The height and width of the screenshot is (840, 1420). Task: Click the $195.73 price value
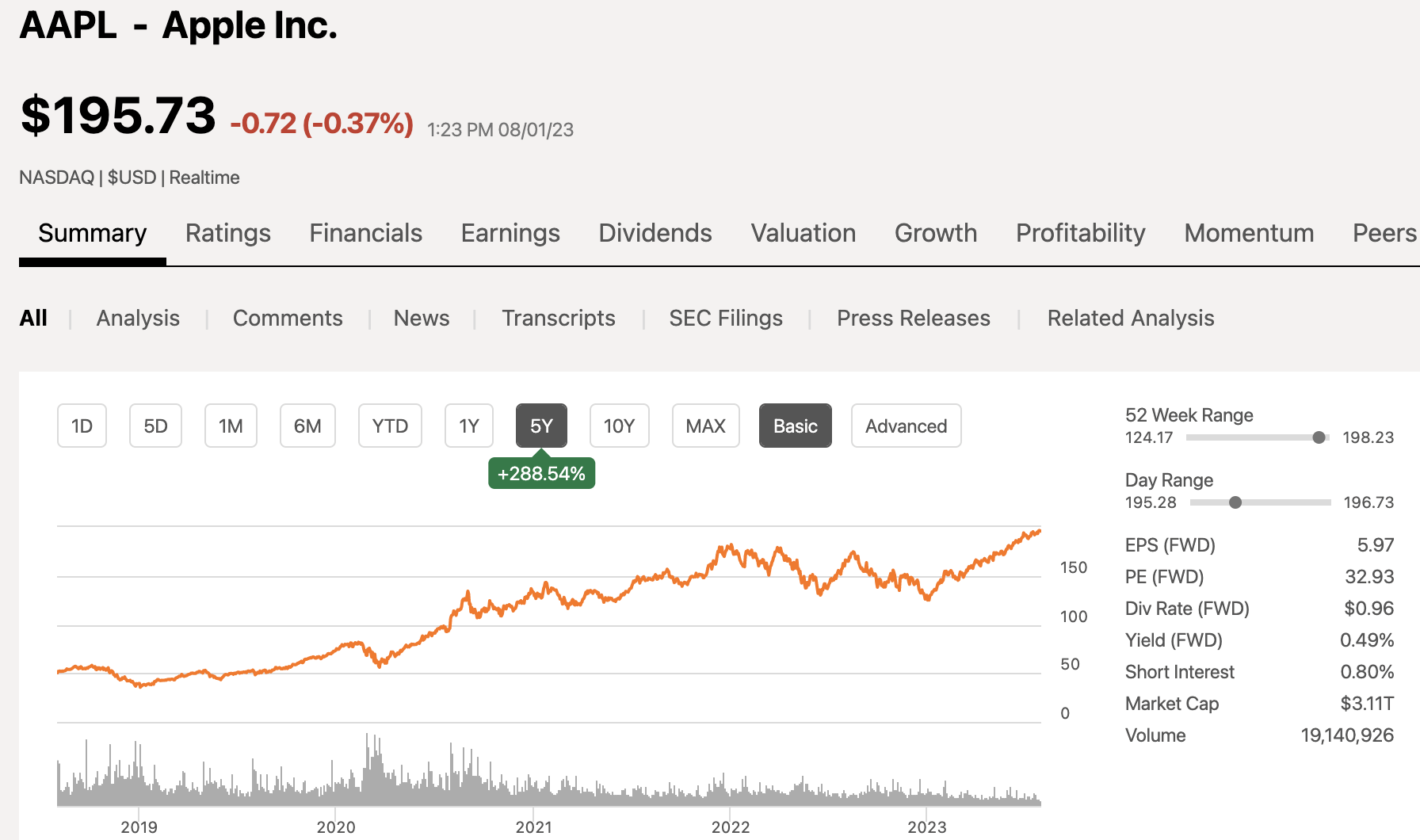click(118, 115)
